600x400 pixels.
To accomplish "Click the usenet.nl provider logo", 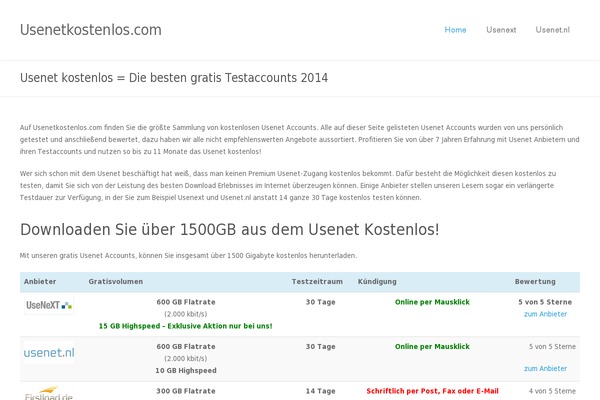I will point(49,353).
